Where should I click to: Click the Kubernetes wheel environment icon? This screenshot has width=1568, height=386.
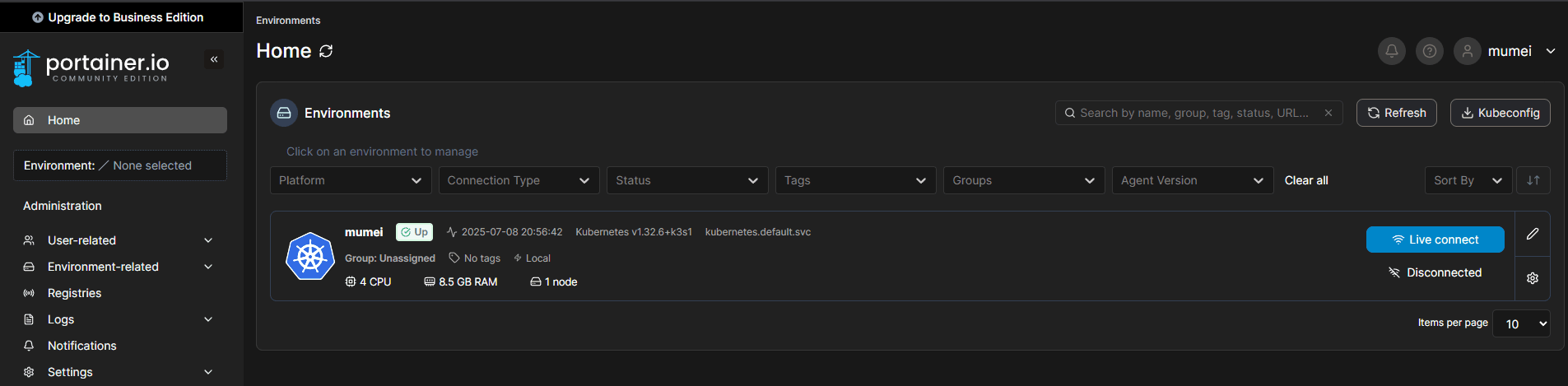[x=309, y=256]
